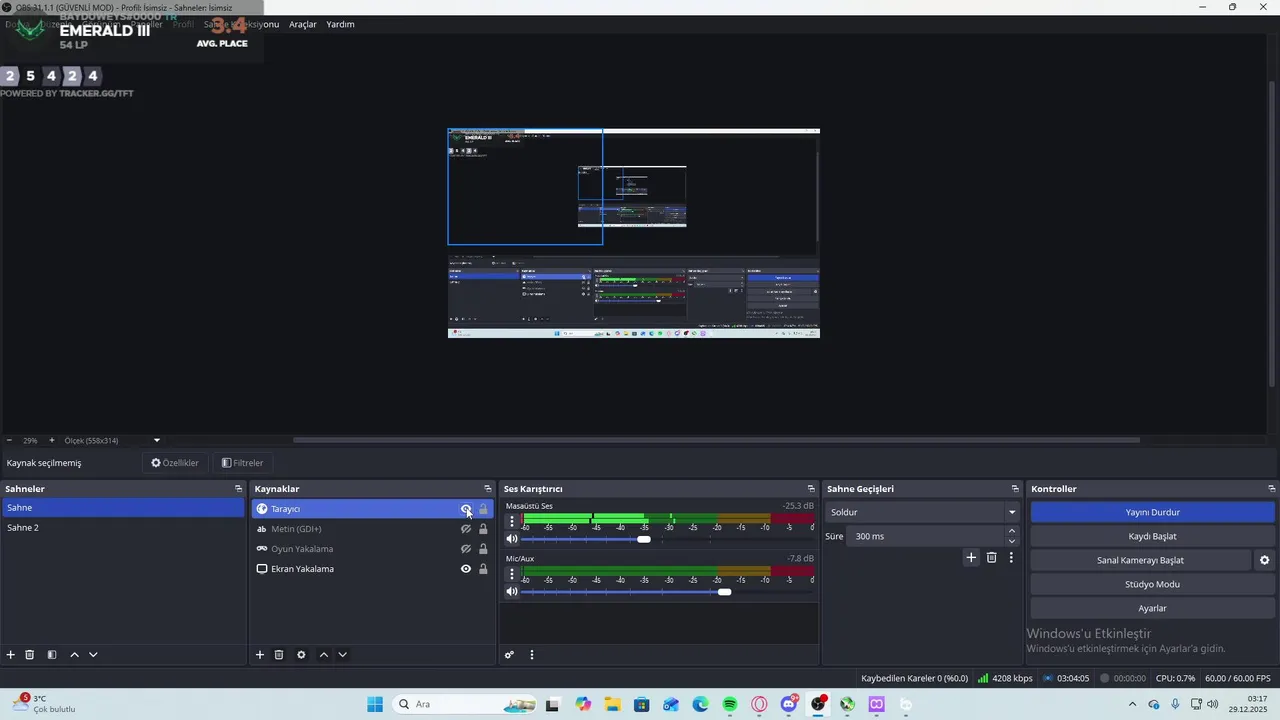
Task: Undock the Sahneler panel
Action: [238, 489]
